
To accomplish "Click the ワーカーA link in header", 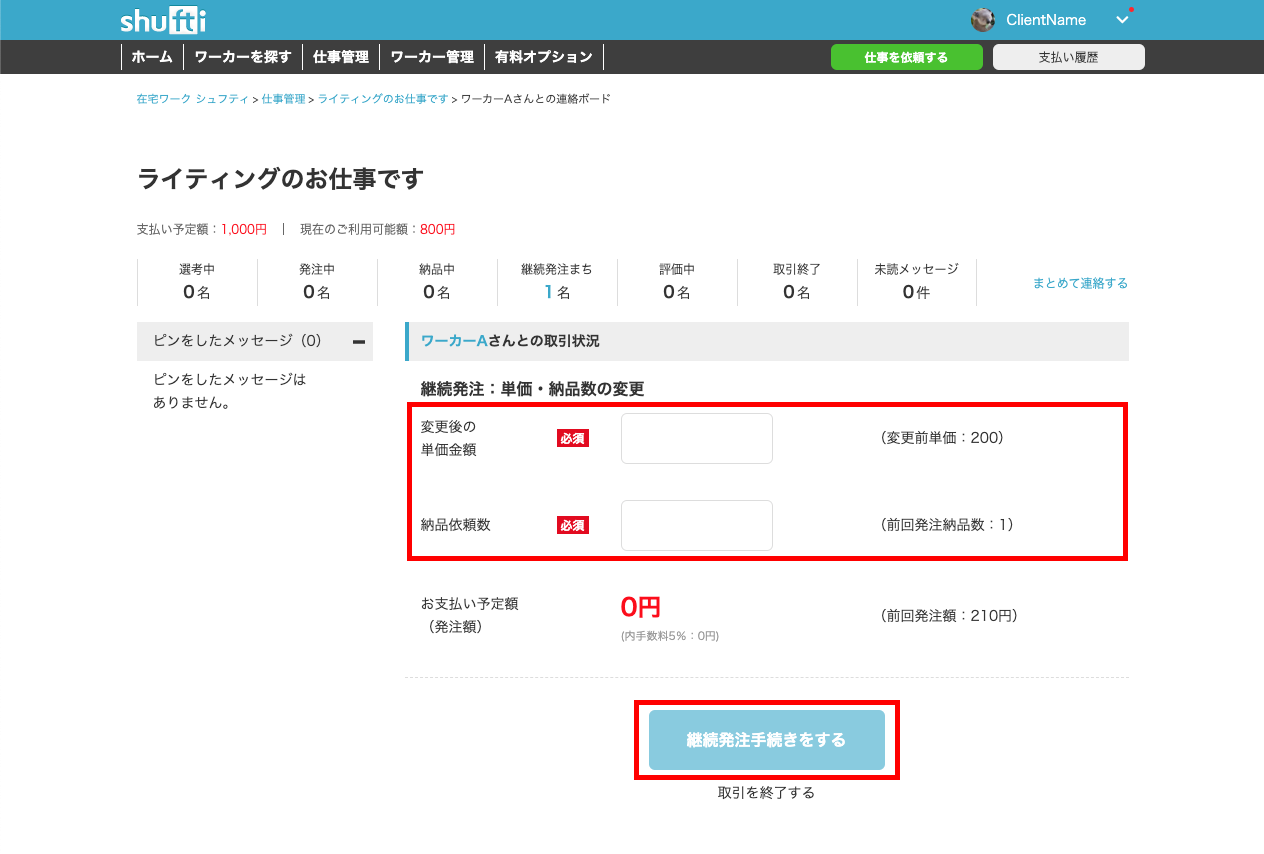I will point(454,341).
